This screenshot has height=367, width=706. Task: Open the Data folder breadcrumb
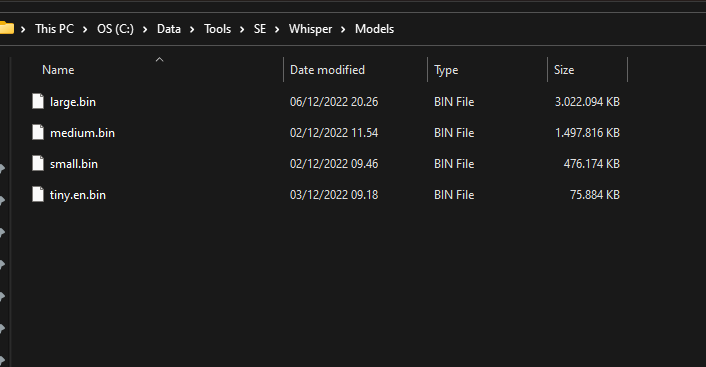click(169, 29)
